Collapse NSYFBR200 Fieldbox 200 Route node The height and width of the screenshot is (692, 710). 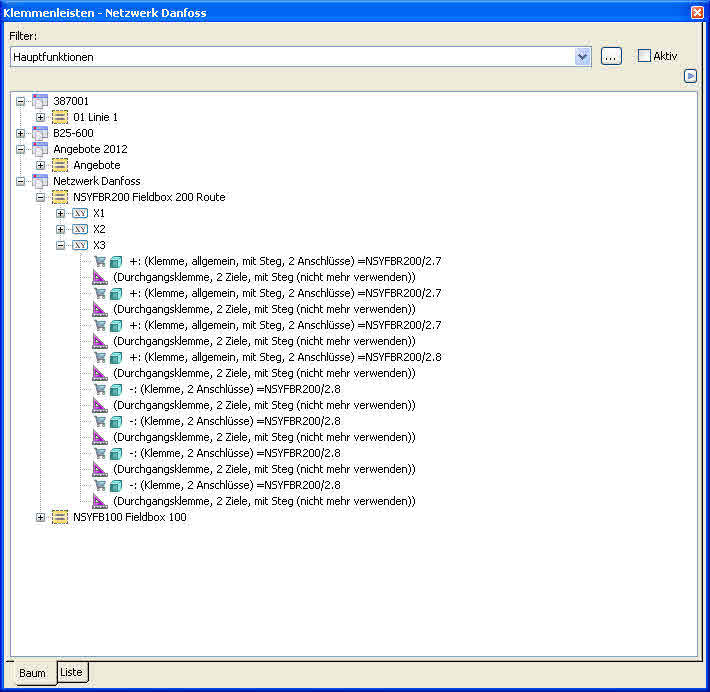(x=40, y=197)
